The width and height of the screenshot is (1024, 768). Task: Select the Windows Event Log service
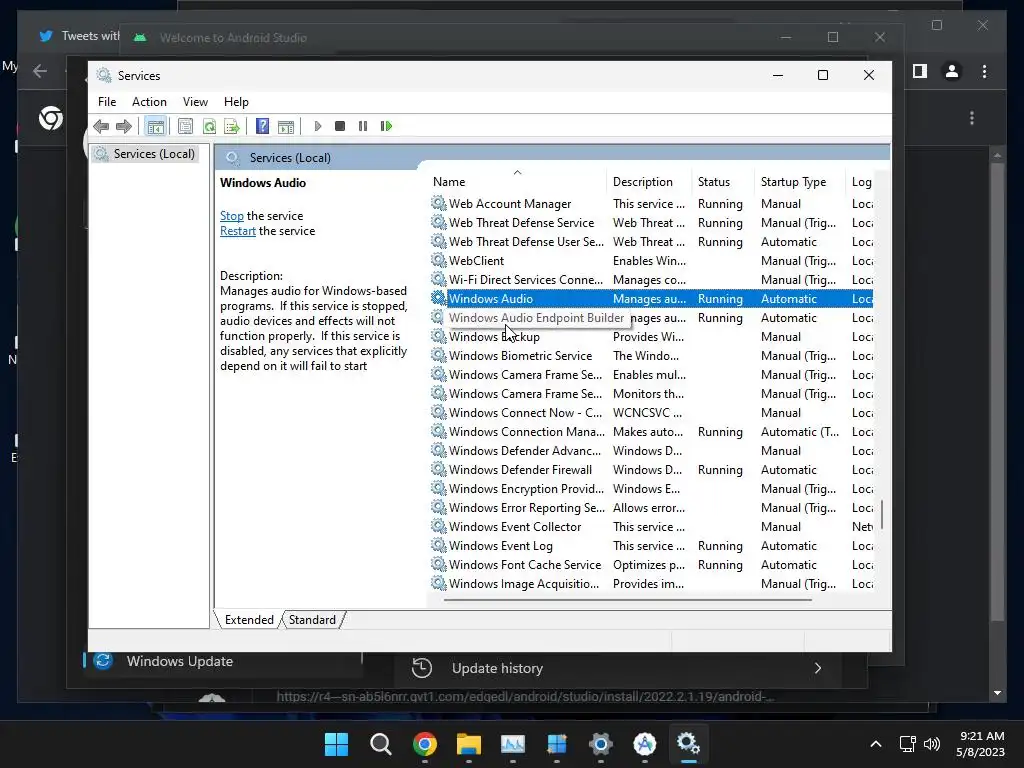[651, 545]
